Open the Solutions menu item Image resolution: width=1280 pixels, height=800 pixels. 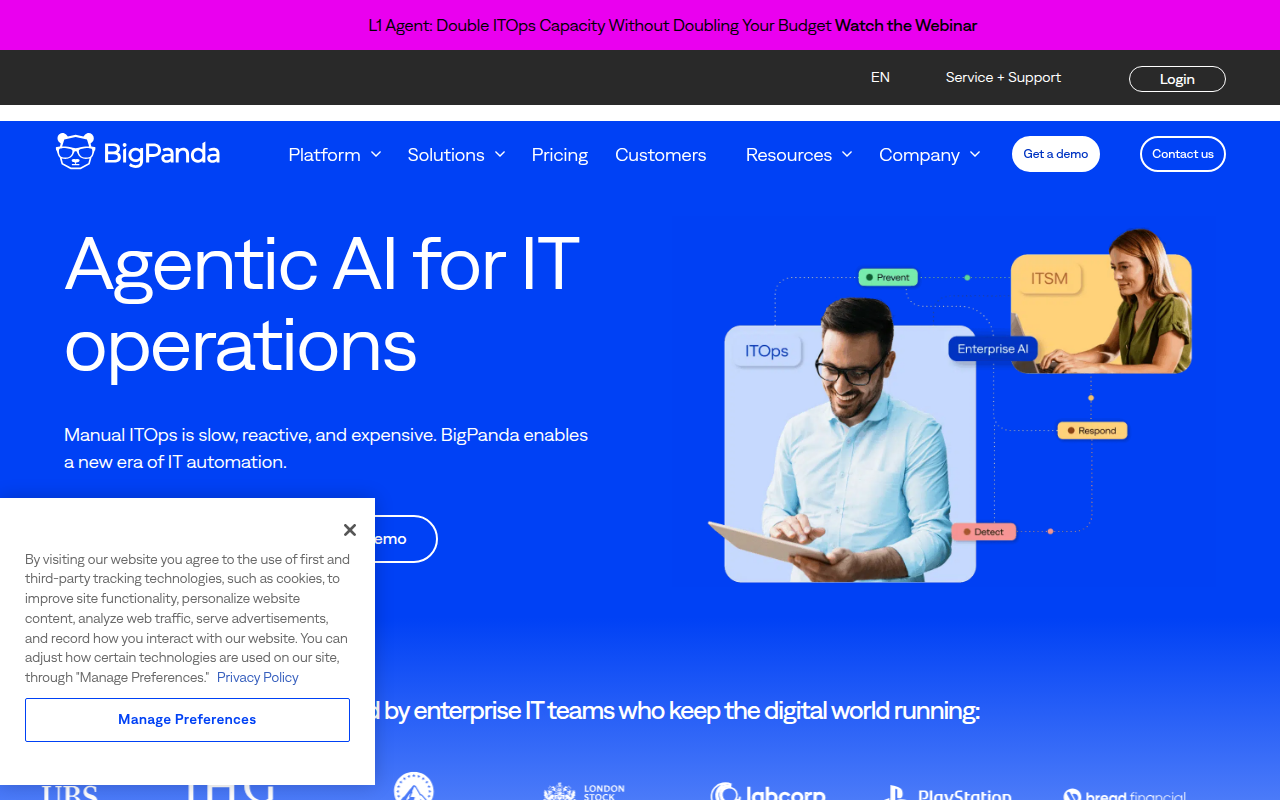click(446, 155)
